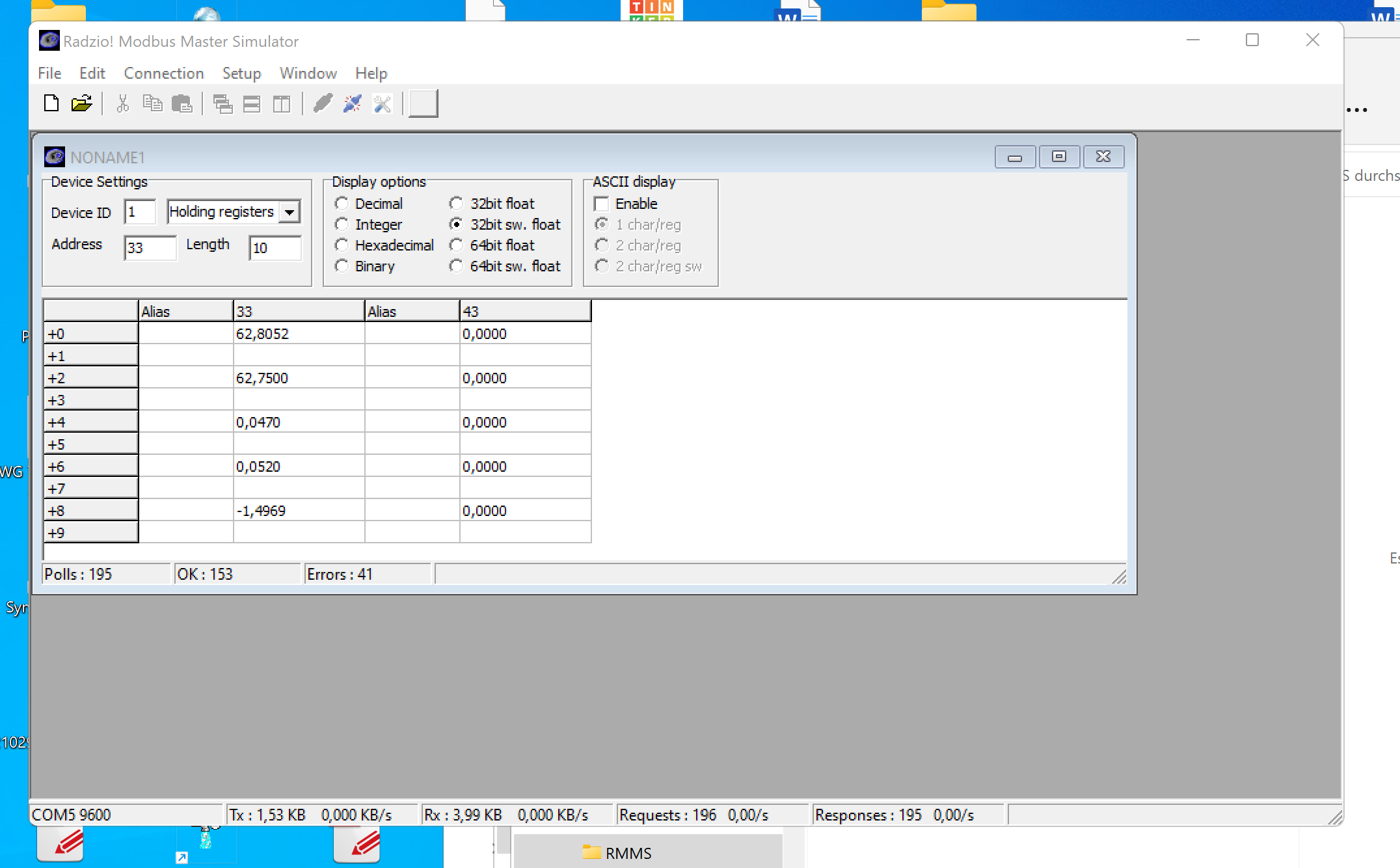
Task: Click the Tile vertically toolbar icon
Action: (x=281, y=103)
